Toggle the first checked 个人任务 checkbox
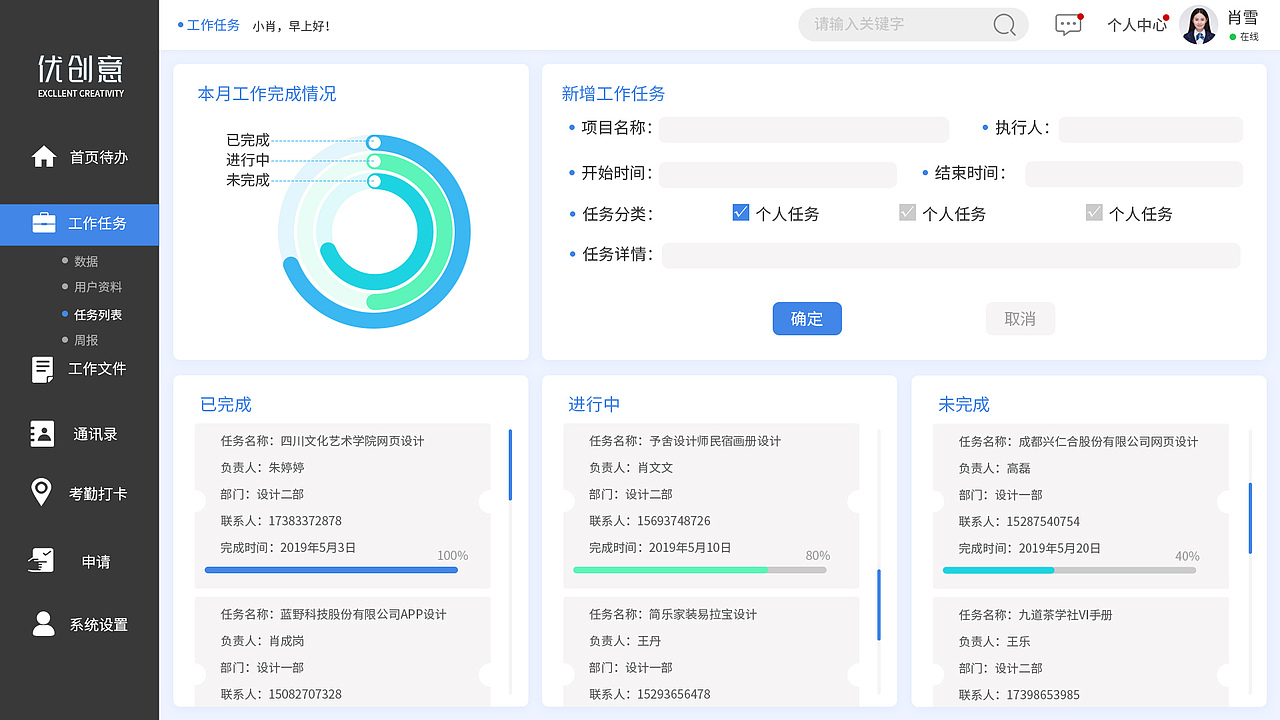 tap(741, 212)
